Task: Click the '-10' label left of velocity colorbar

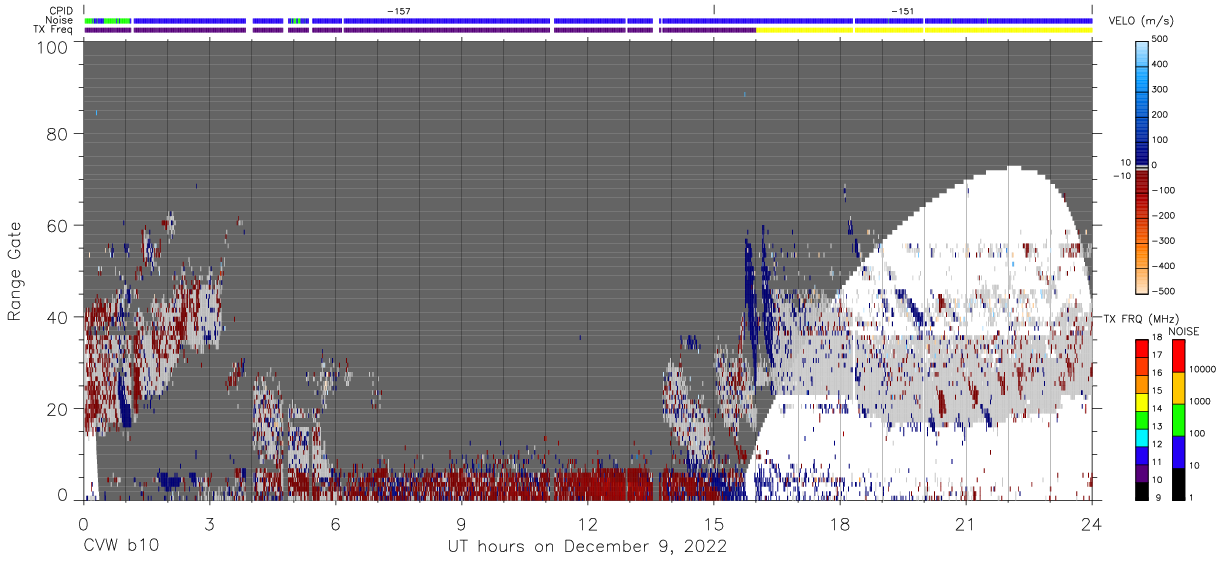Action: 1121,176
